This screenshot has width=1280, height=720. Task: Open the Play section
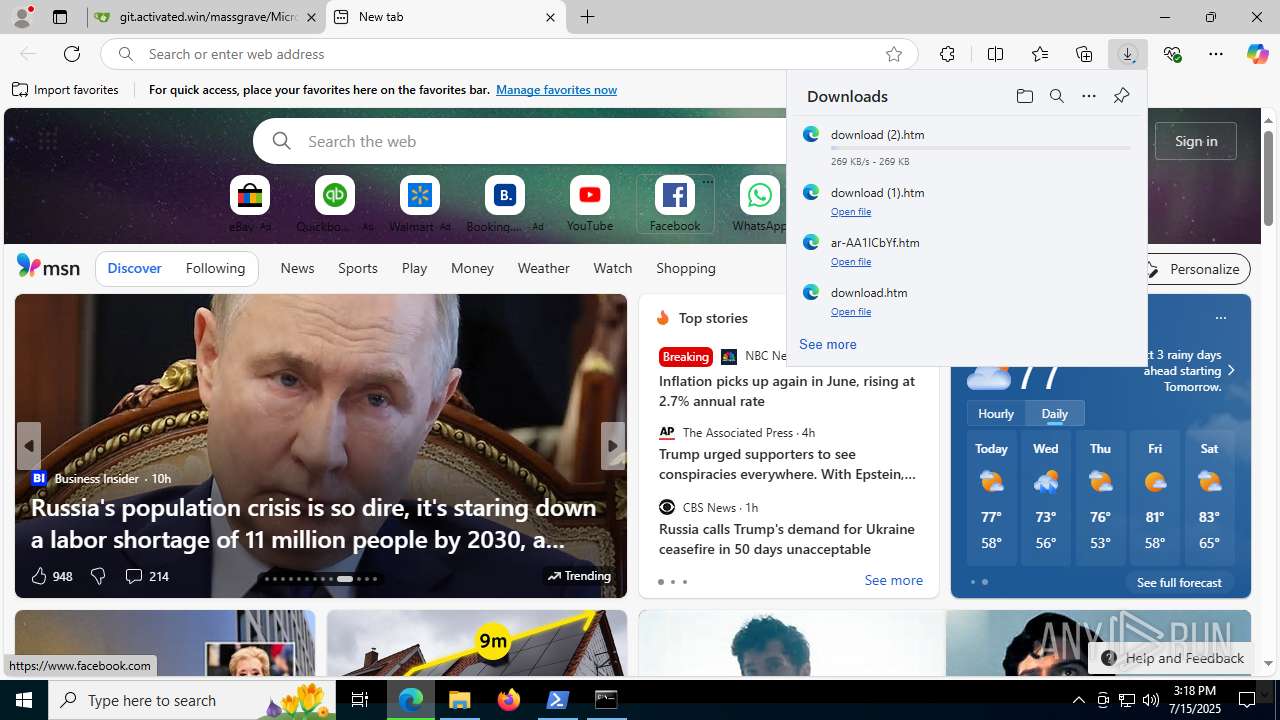click(414, 268)
